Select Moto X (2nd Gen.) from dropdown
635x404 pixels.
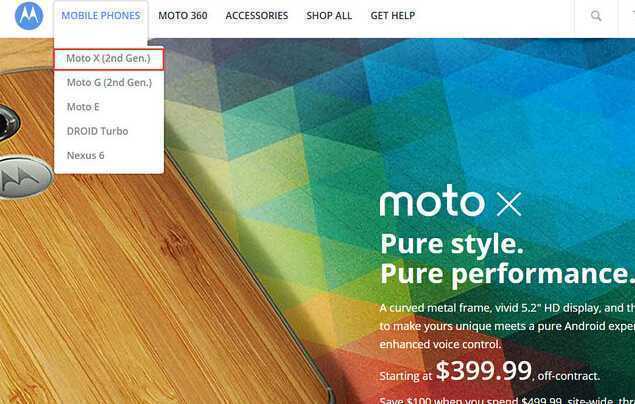[109, 59]
